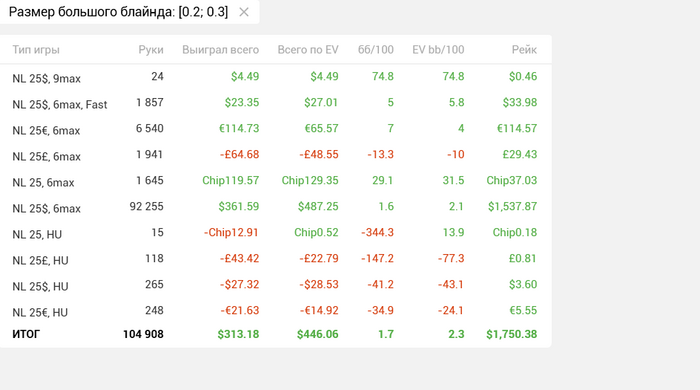Select the 'NL 25$, 6max' row
This screenshot has height=390, width=700.
275,207
